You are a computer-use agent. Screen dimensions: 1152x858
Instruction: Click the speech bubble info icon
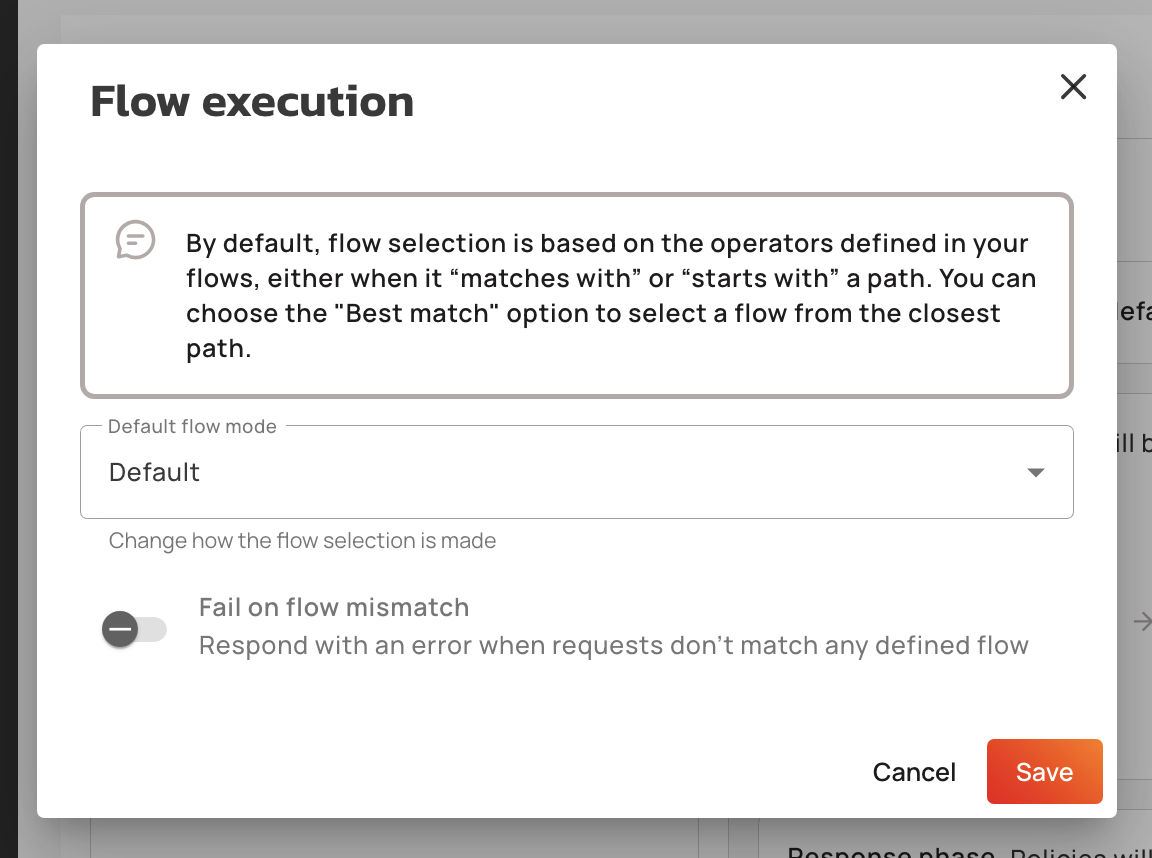pos(135,240)
